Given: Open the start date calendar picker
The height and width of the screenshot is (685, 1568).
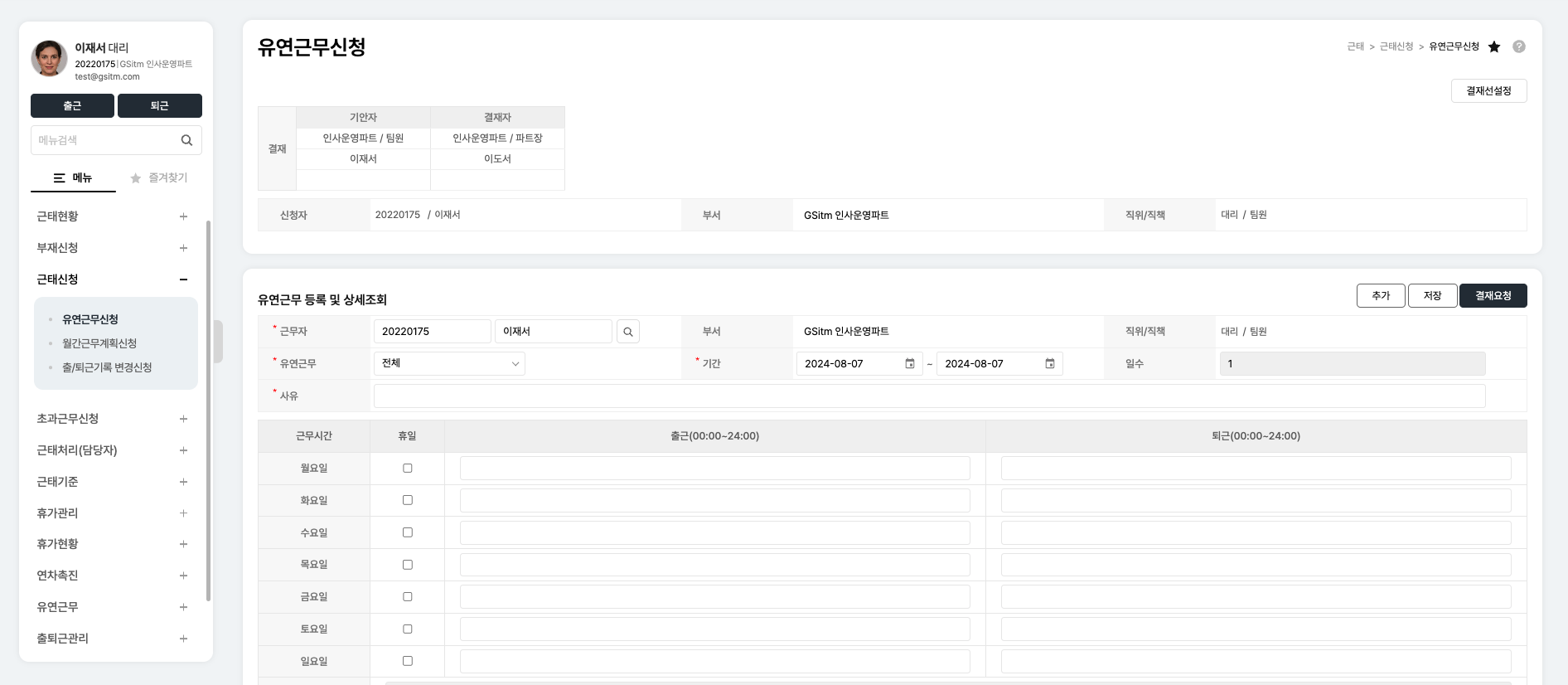Looking at the screenshot, I should point(909,364).
